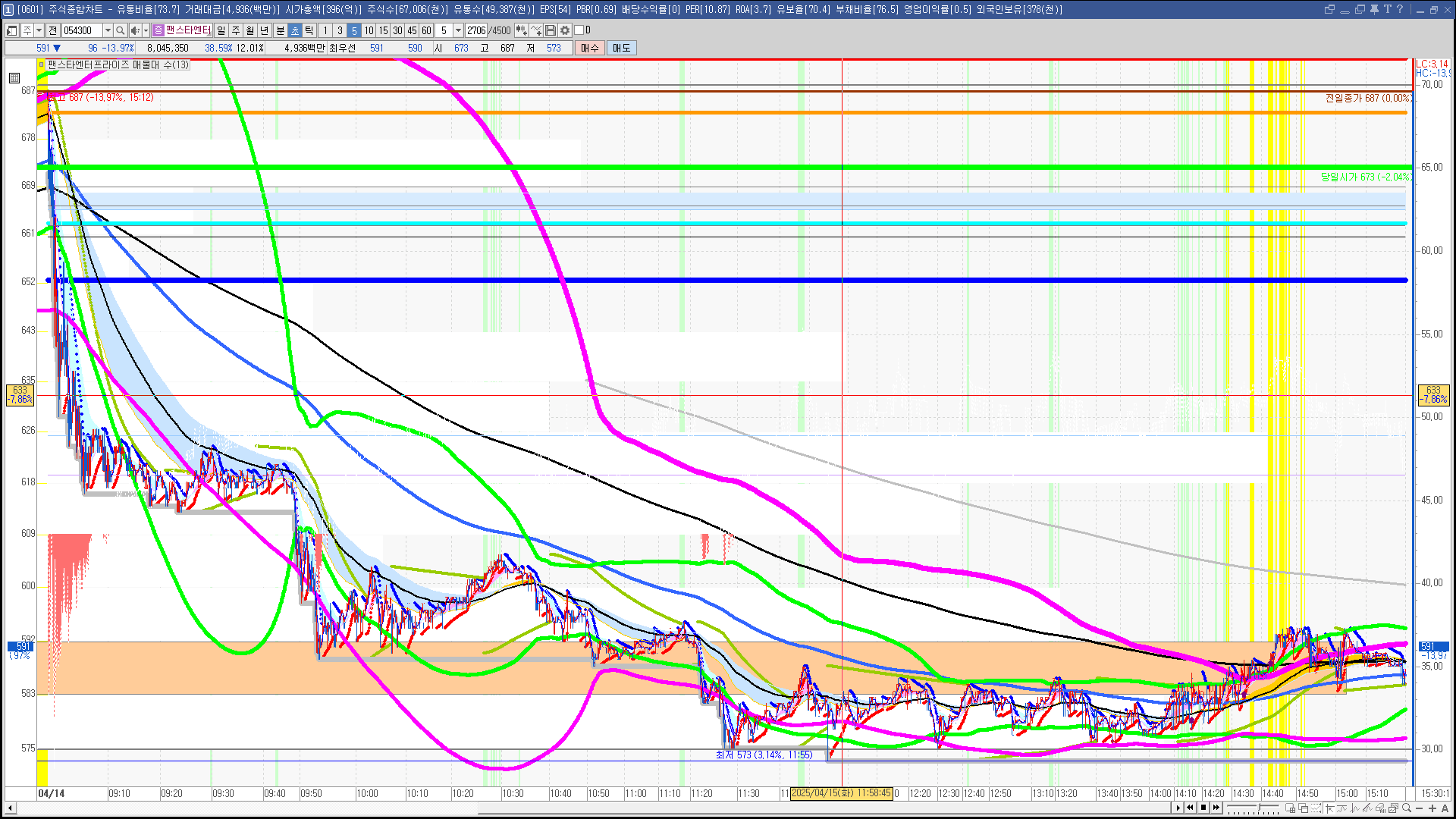Image resolution: width=1456 pixels, height=819 pixels.
Task: Click the stock search magnifier icon
Action: (x=120, y=30)
